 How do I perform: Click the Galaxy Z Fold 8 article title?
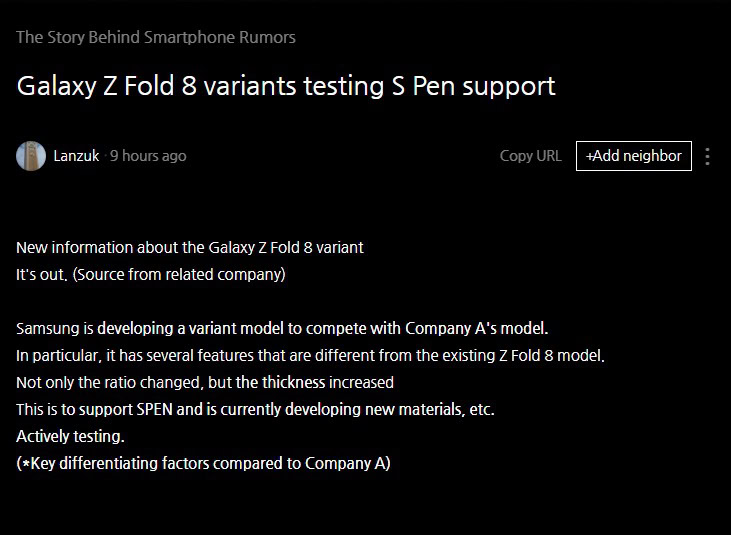(x=286, y=86)
